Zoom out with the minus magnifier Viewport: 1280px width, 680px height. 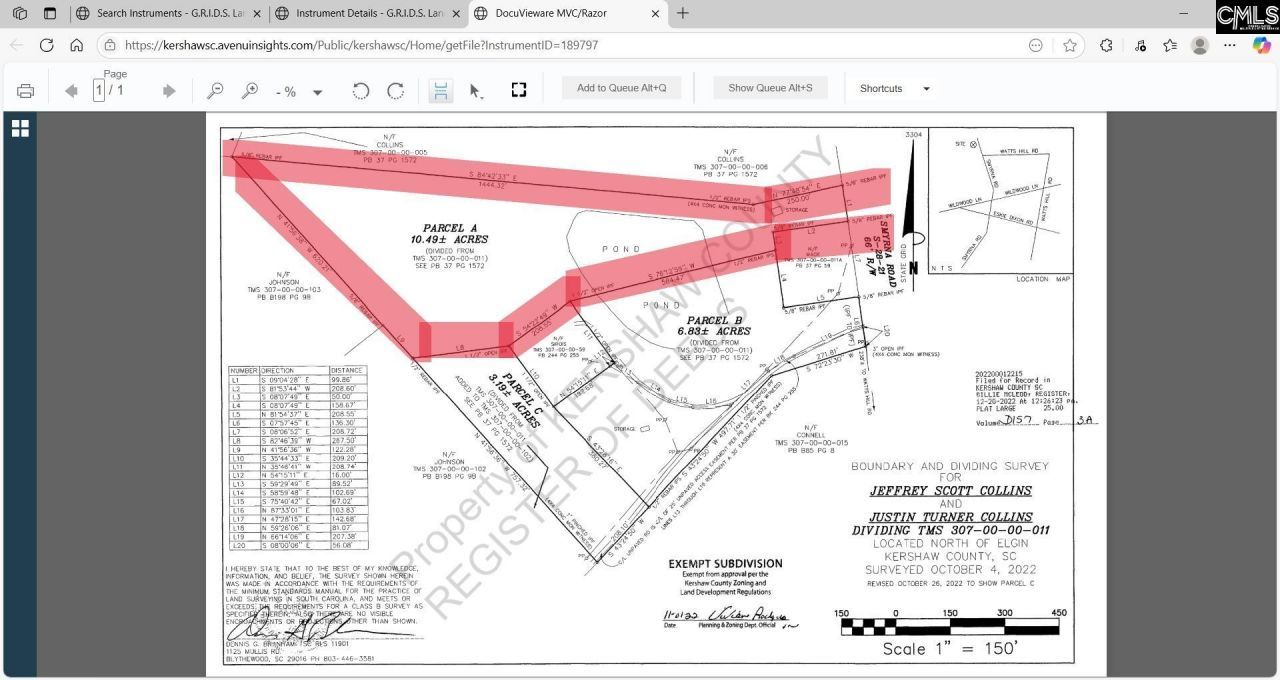215,91
